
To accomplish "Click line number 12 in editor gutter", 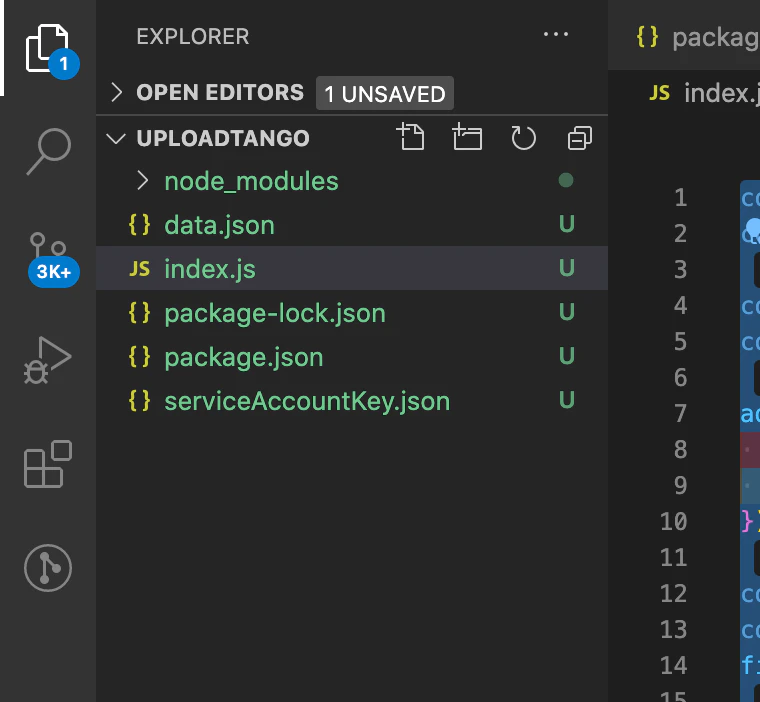I will point(674,593).
